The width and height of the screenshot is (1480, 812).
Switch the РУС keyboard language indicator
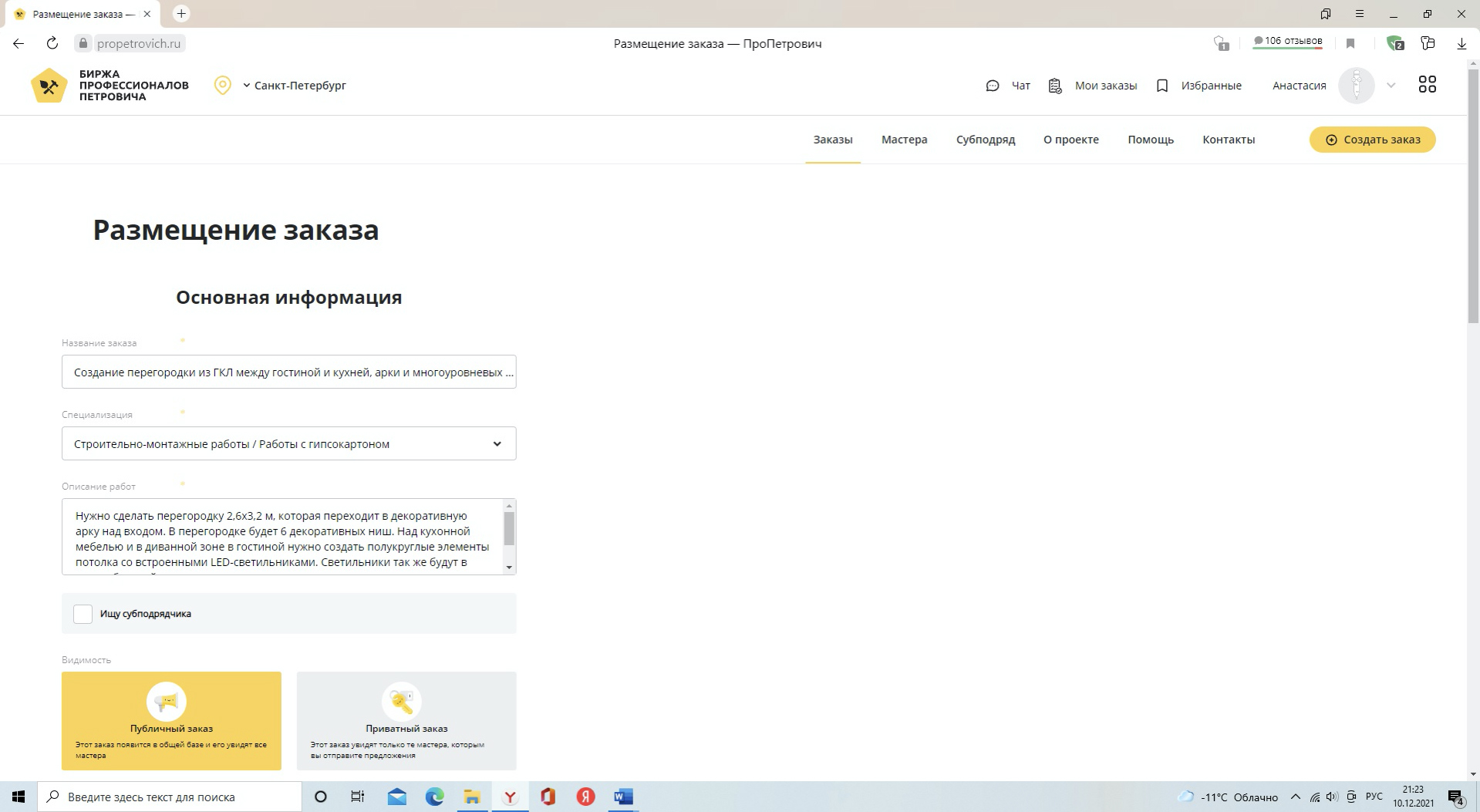pyautogui.click(x=1374, y=797)
